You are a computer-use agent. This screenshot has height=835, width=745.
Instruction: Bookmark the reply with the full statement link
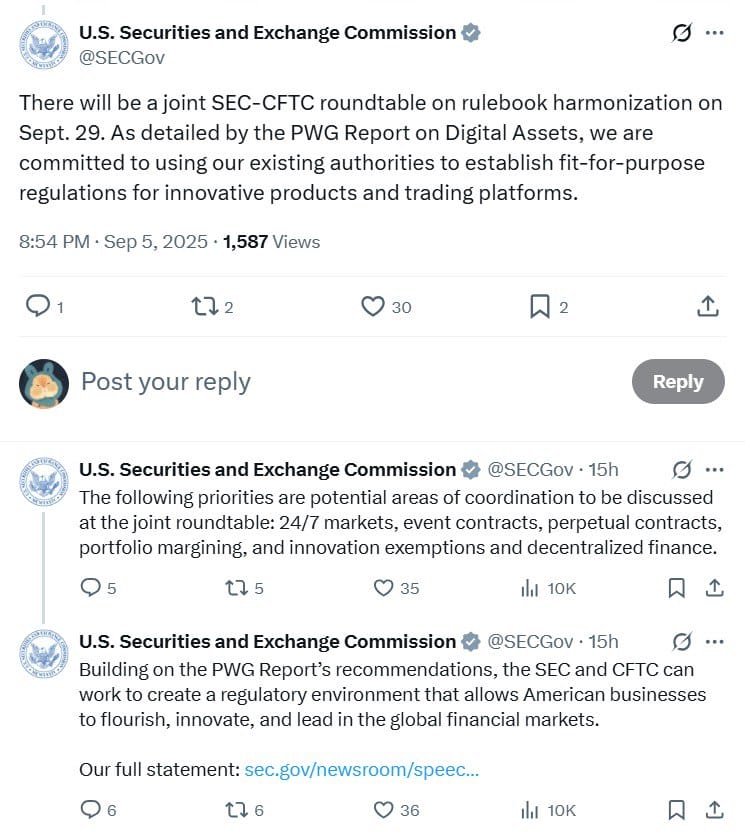pyautogui.click(x=676, y=810)
